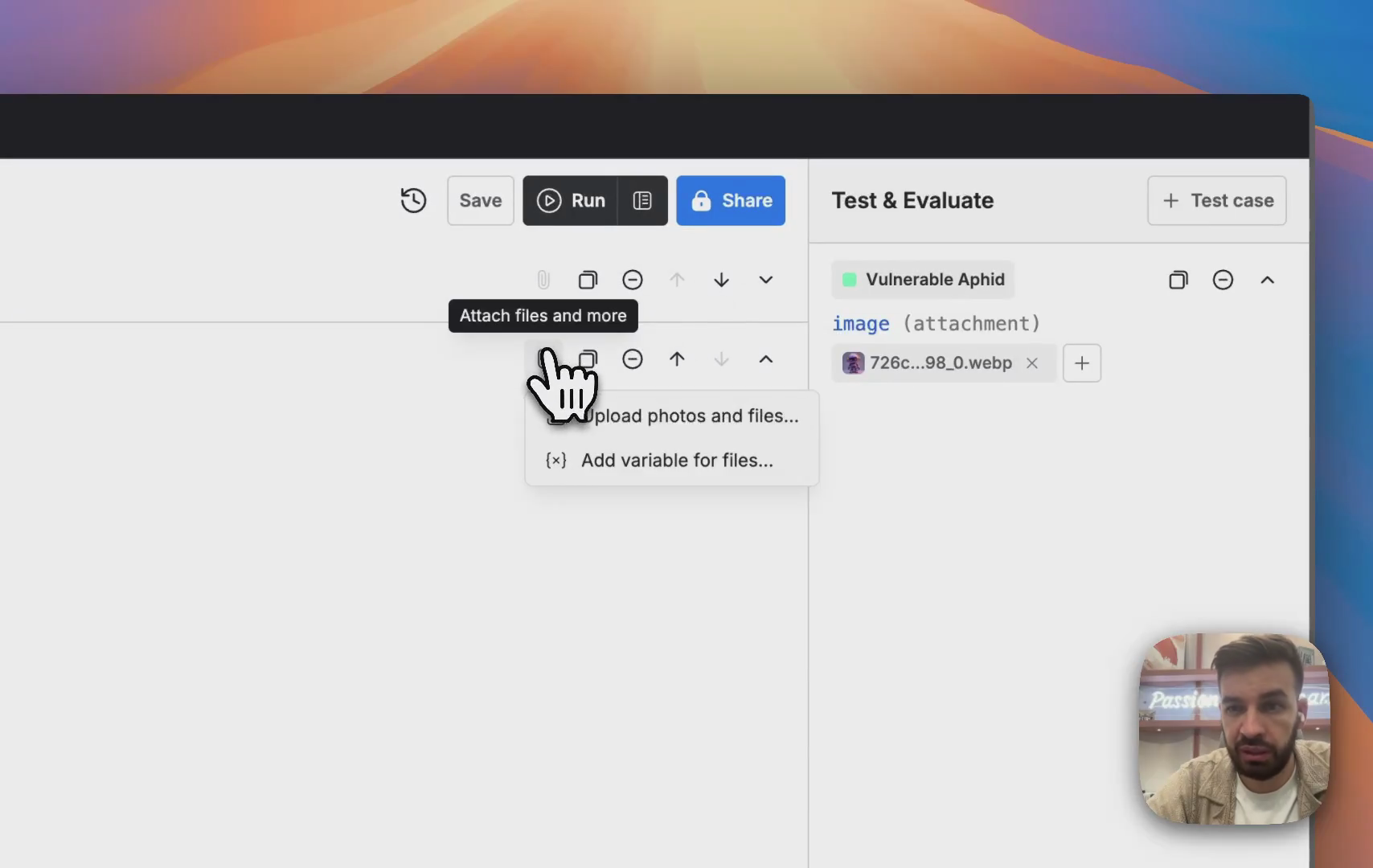Open the version history clock icon
The height and width of the screenshot is (868, 1373).
pyautogui.click(x=413, y=200)
